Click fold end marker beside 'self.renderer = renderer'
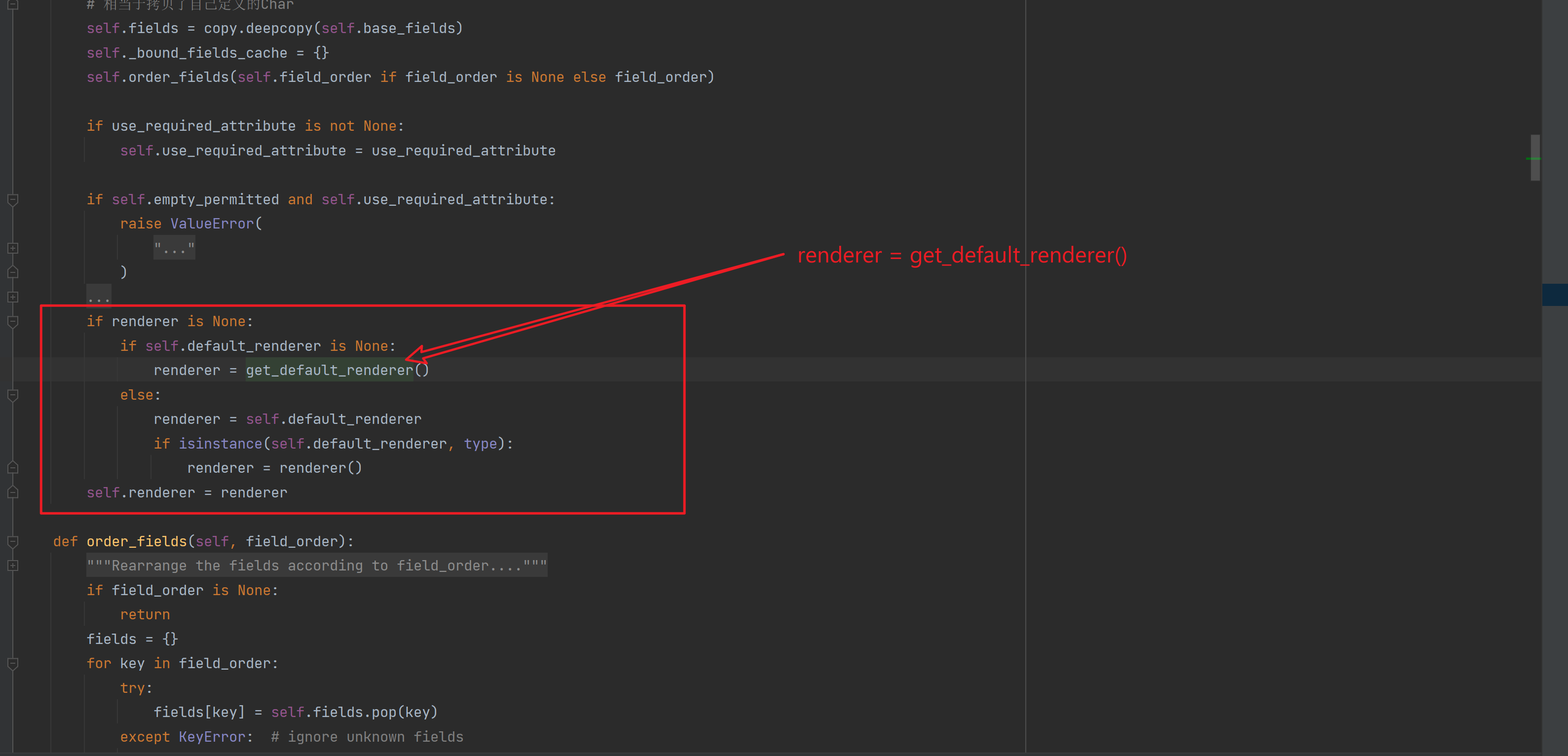1568x756 pixels. pyautogui.click(x=13, y=492)
